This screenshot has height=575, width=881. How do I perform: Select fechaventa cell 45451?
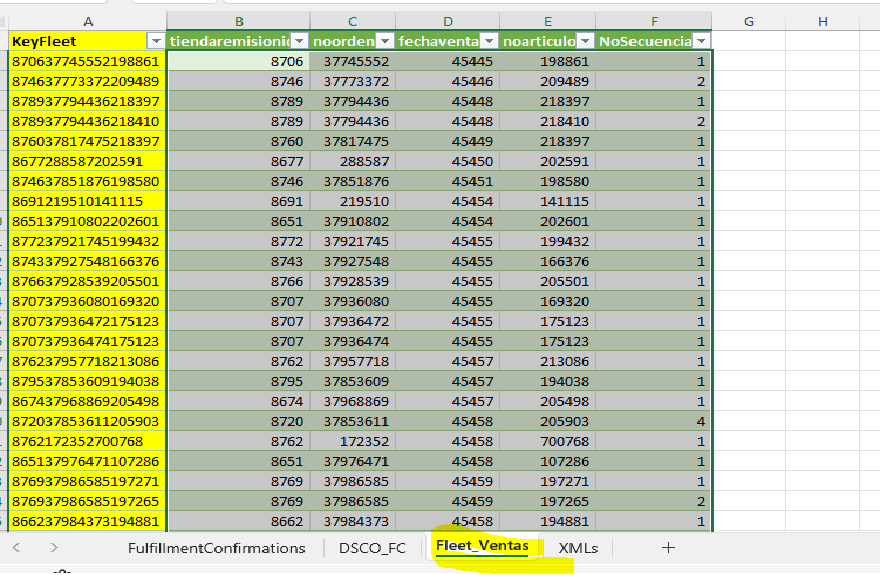[x=447, y=181]
